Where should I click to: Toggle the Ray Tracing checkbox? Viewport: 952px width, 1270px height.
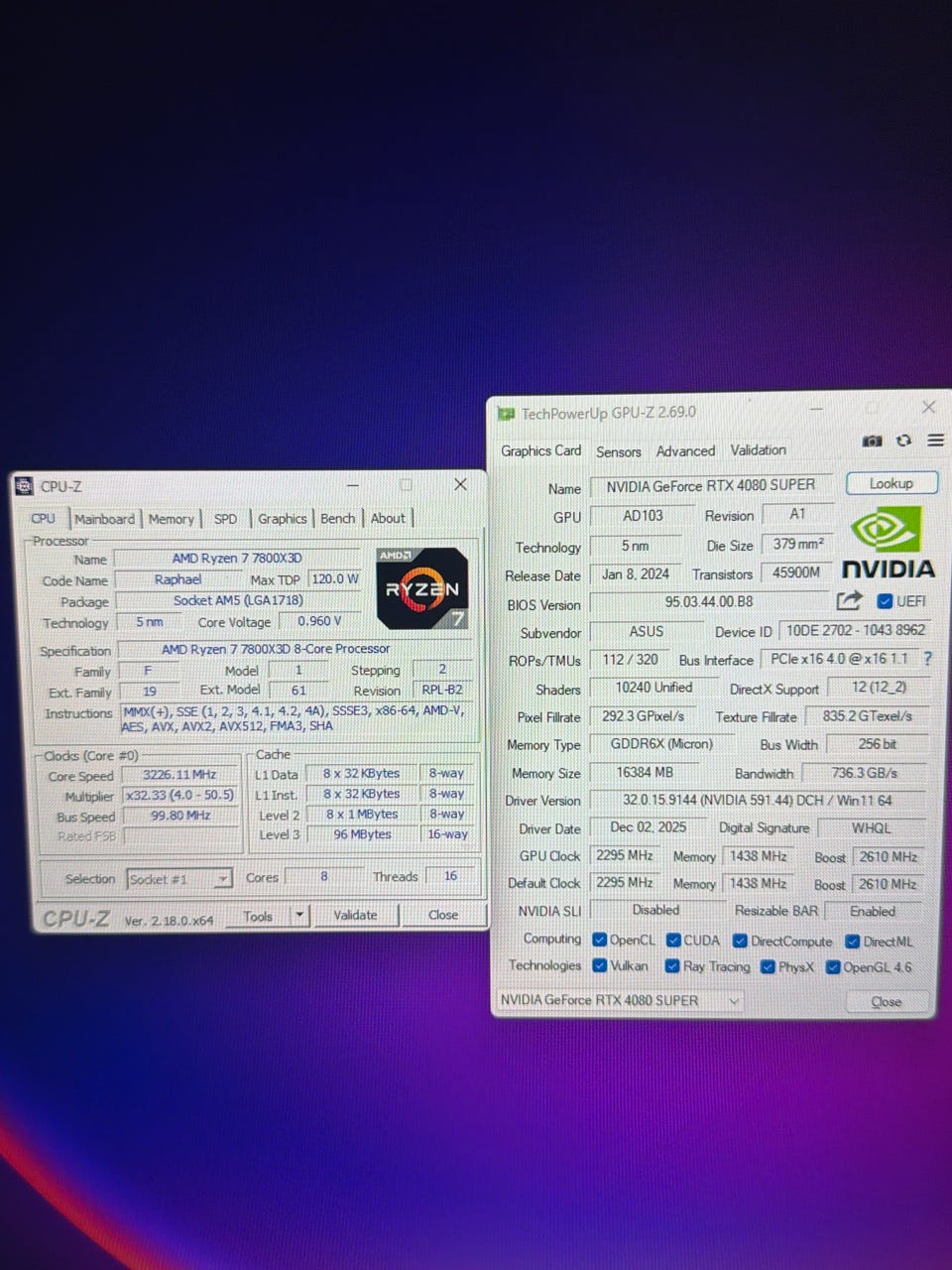coord(672,966)
